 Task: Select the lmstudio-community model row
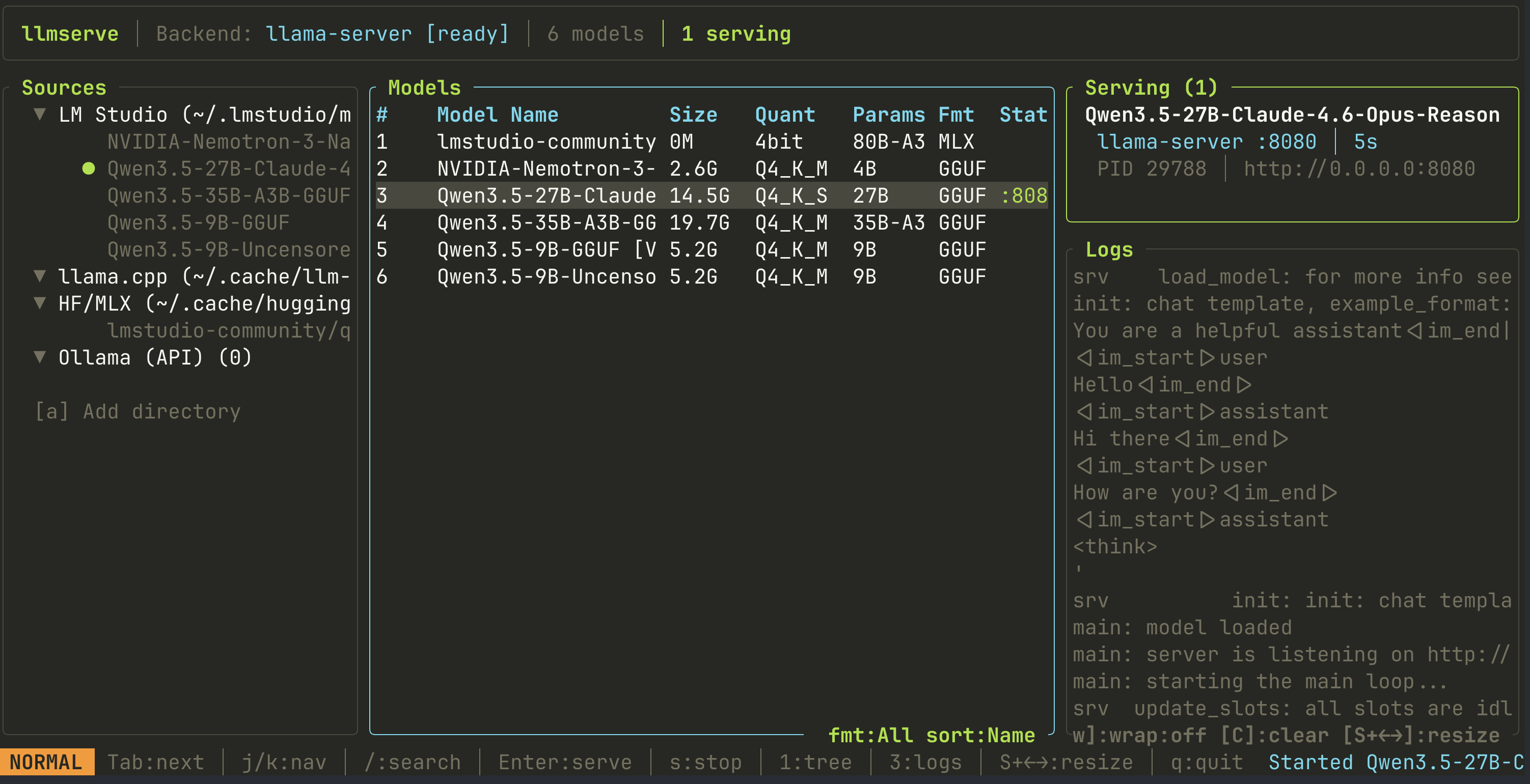[x=712, y=141]
